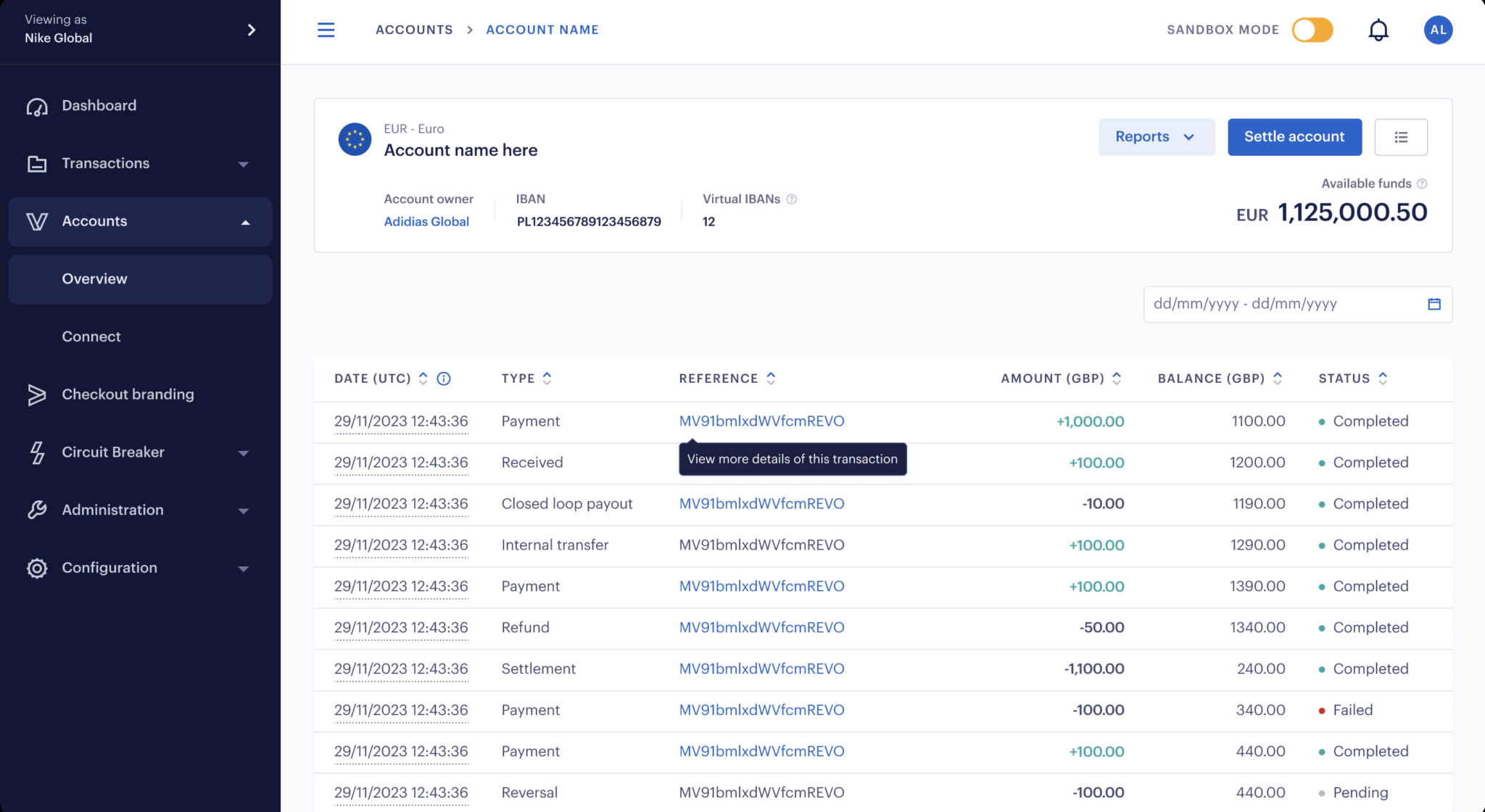Select the Circuit Breaker lightning icon
Viewport: 1485px width, 812px height.
point(36,452)
